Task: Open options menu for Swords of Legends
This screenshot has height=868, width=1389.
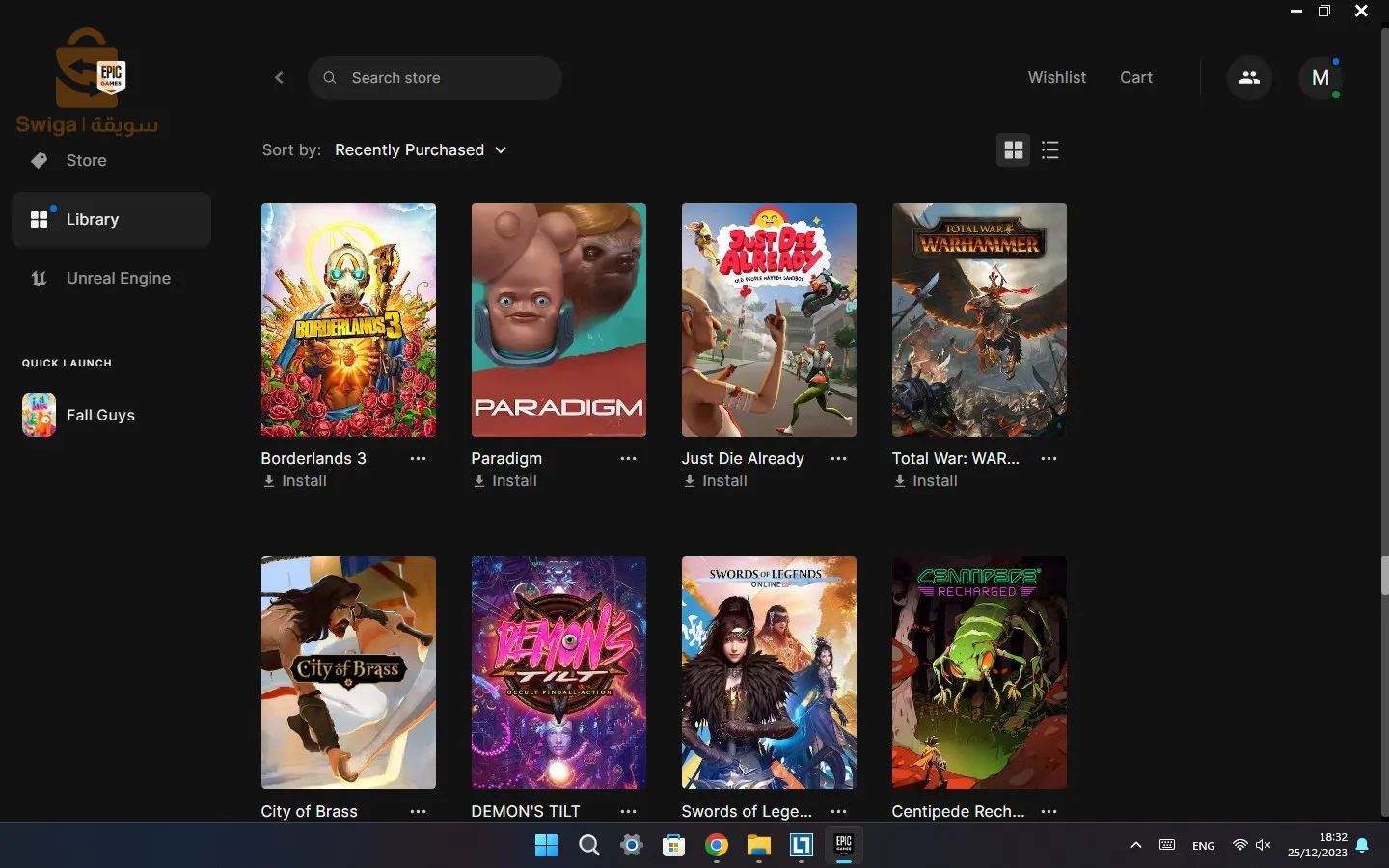Action: click(x=838, y=812)
